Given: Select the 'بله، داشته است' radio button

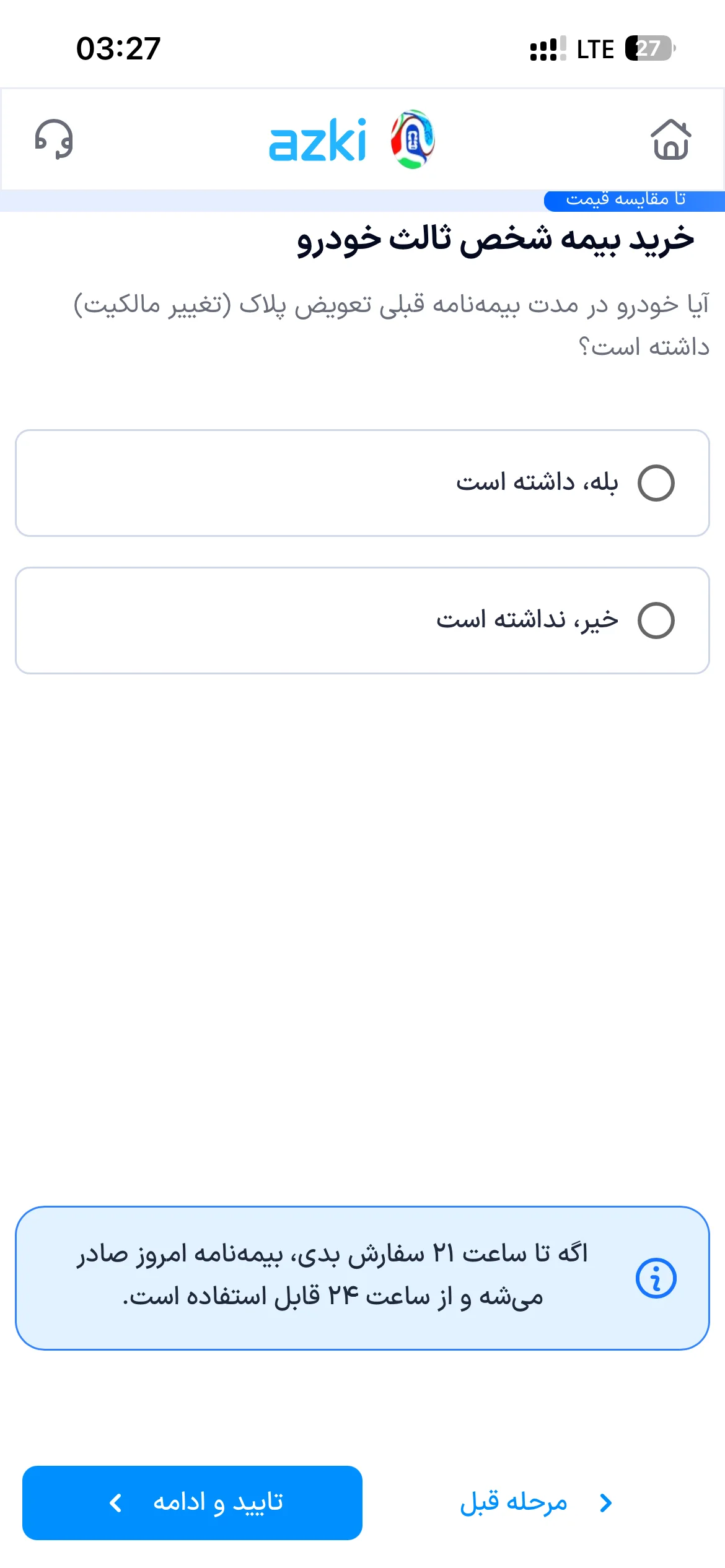Looking at the screenshot, I should coord(656,483).
